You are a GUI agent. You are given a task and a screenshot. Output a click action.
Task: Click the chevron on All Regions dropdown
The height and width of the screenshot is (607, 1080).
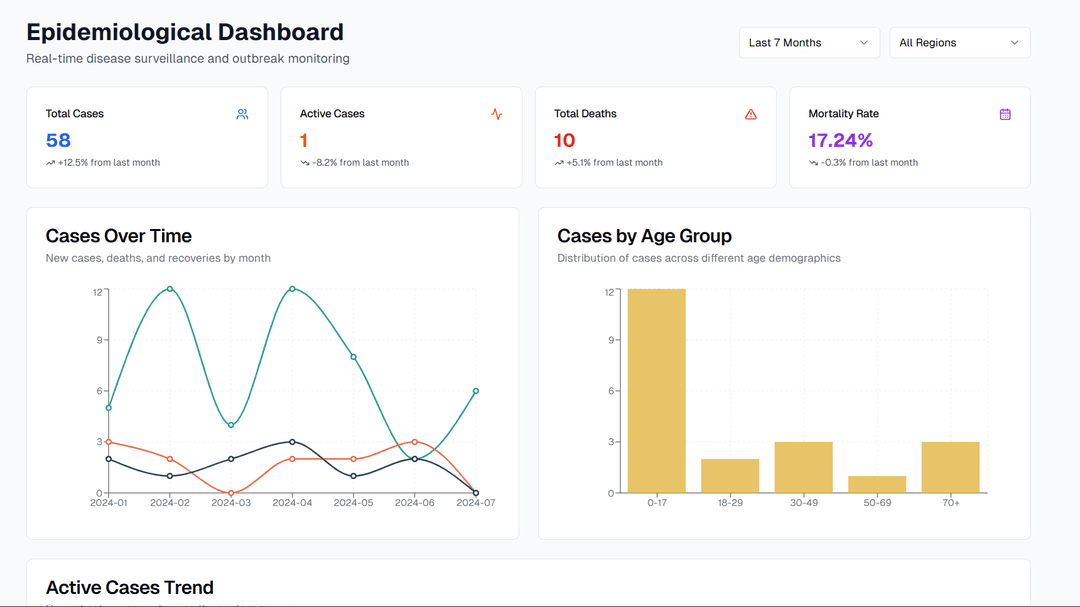(x=1014, y=43)
